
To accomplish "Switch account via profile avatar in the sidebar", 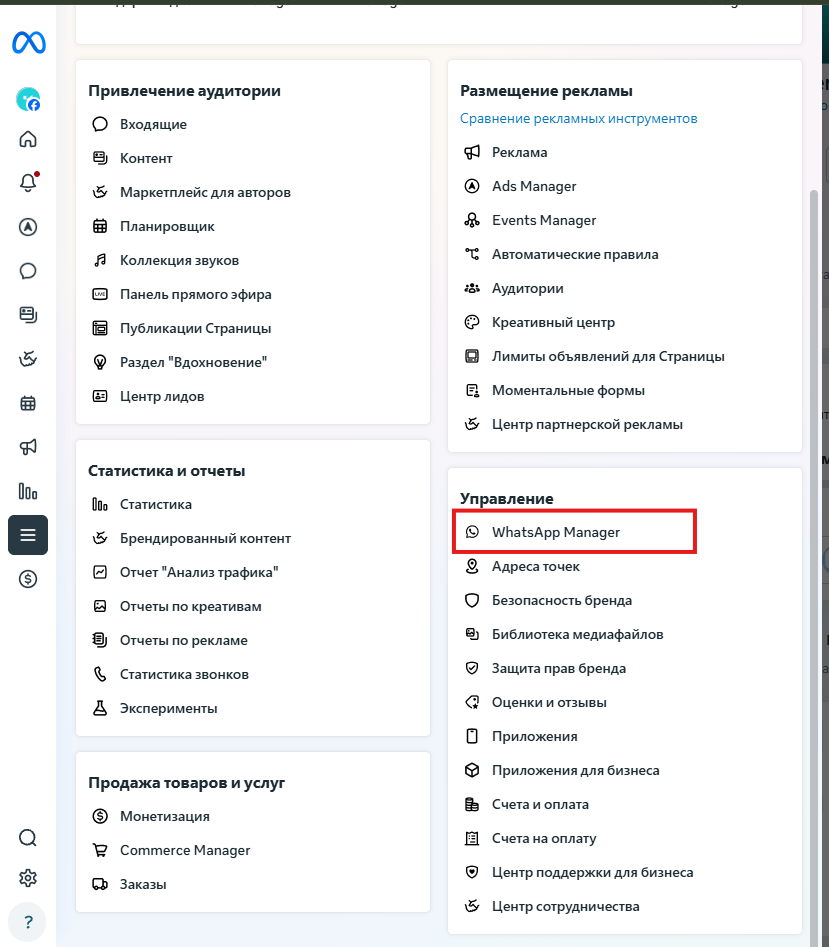I will point(28,100).
